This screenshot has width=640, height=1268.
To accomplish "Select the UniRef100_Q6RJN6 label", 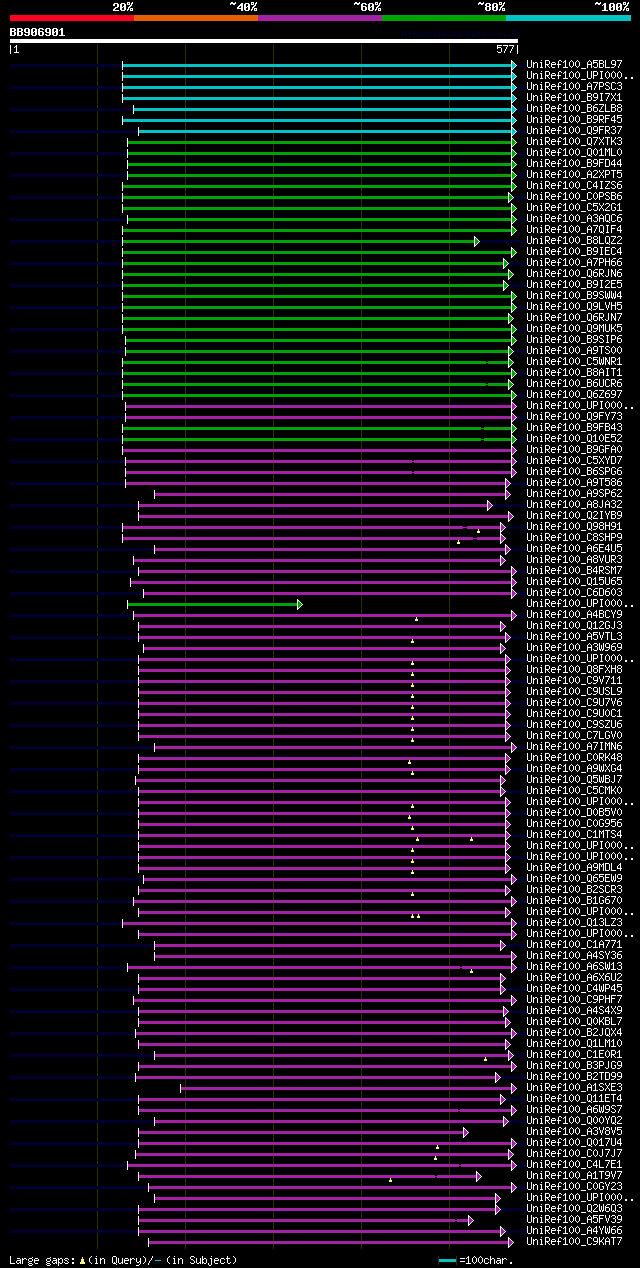I will pos(574,274).
